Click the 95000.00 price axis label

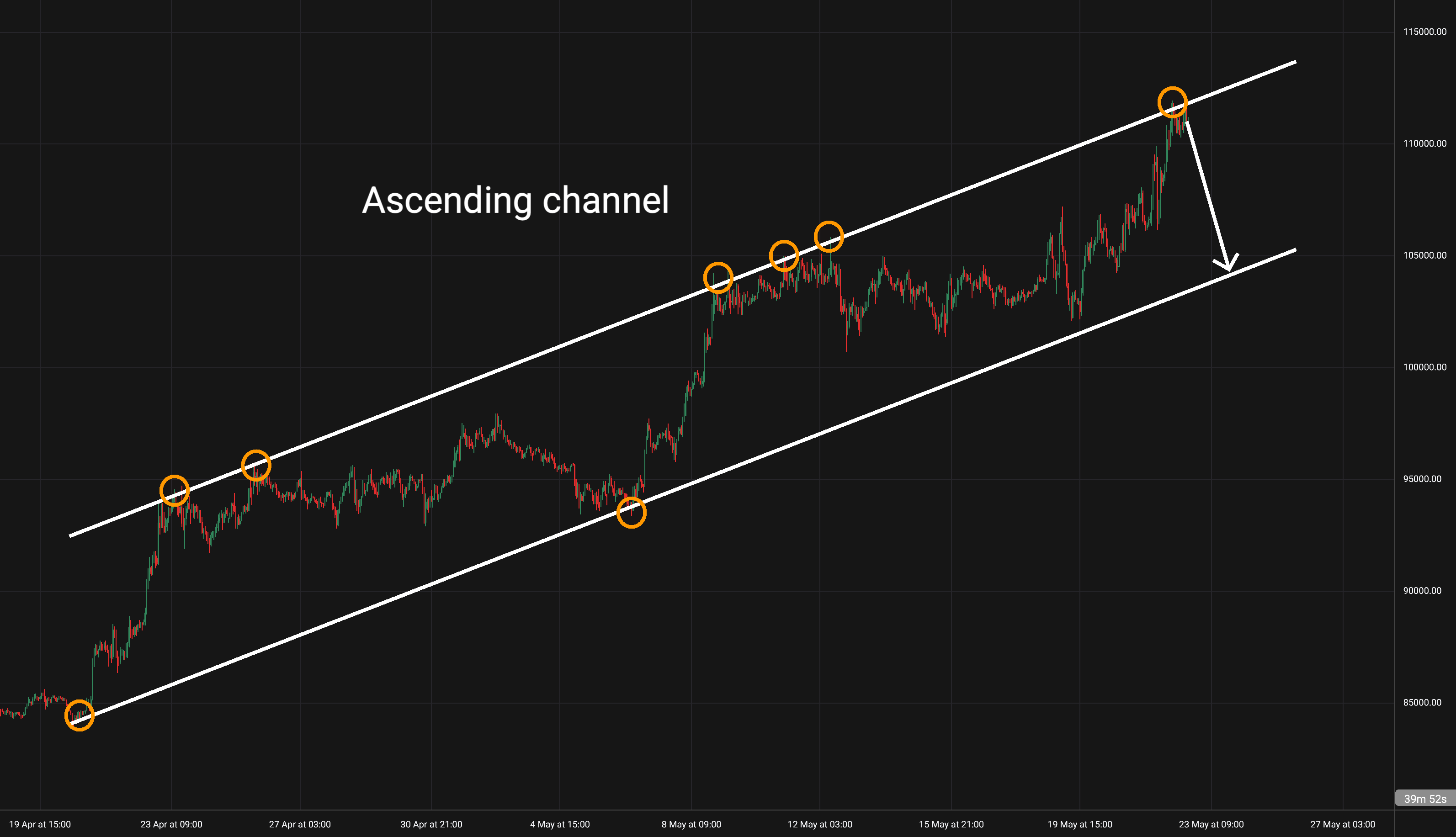click(x=1422, y=479)
